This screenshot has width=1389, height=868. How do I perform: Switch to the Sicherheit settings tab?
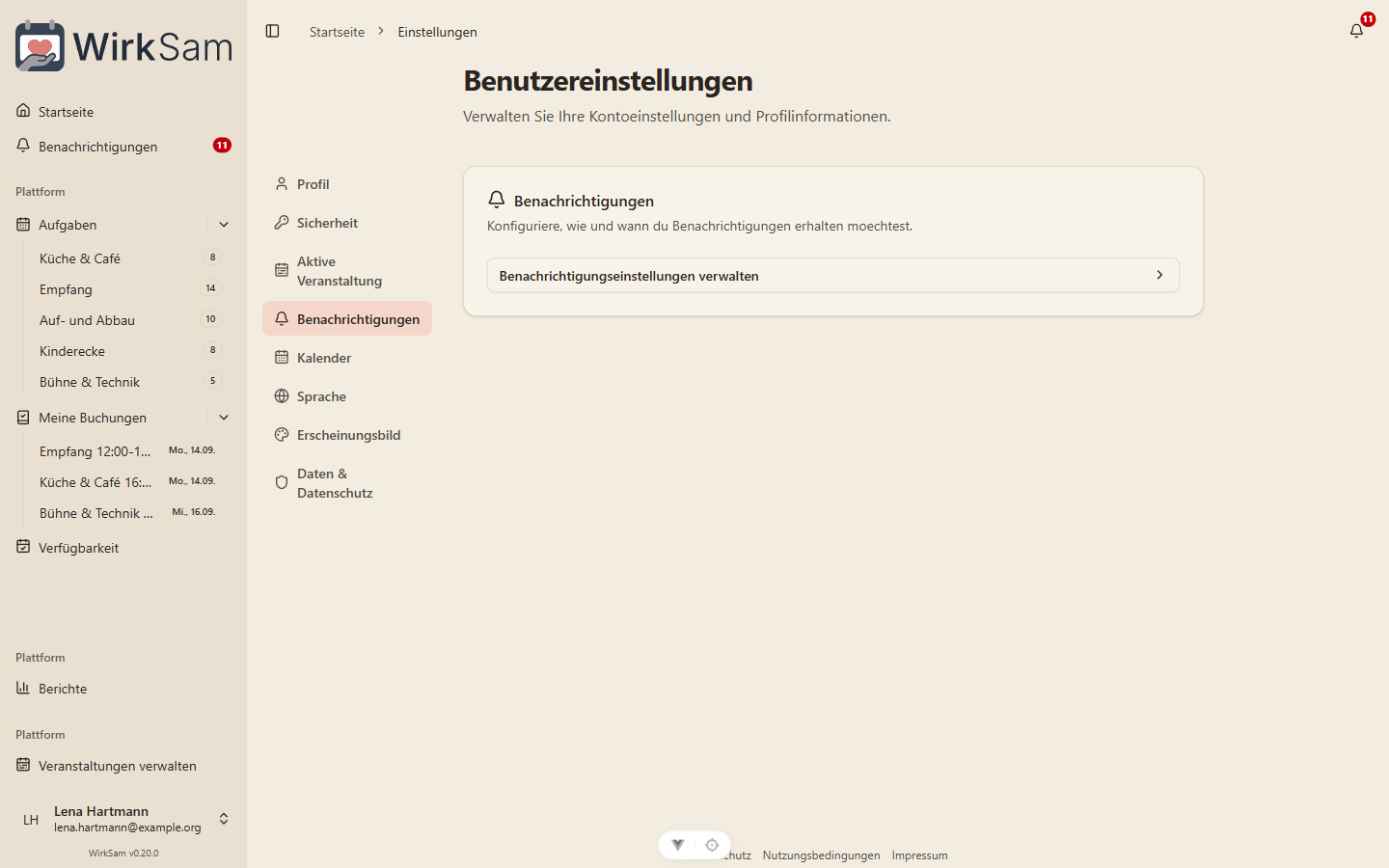[x=347, y=223]
